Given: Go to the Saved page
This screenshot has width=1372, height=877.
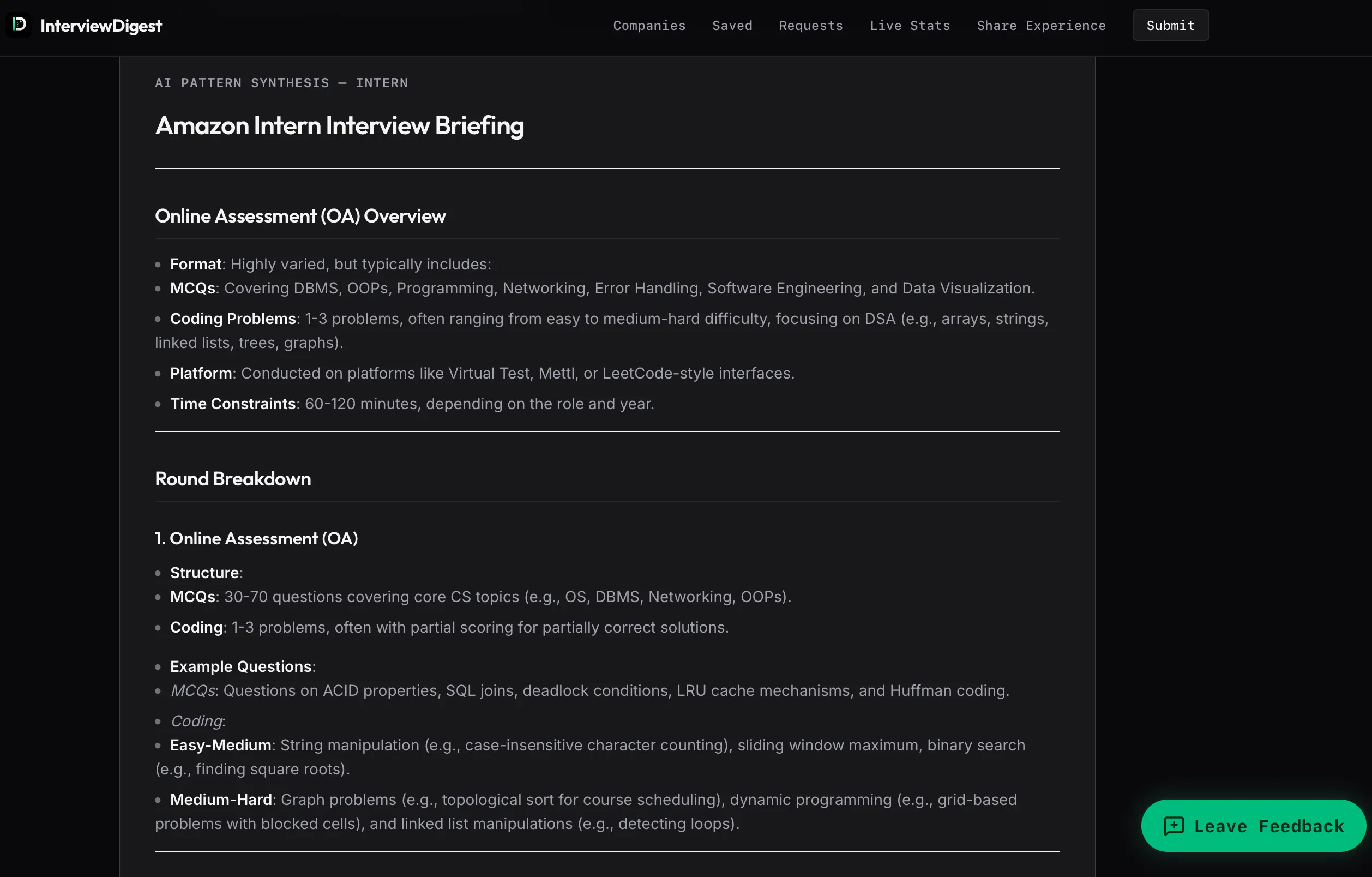Looking at the screenshot, I should [x=732, y=26].
